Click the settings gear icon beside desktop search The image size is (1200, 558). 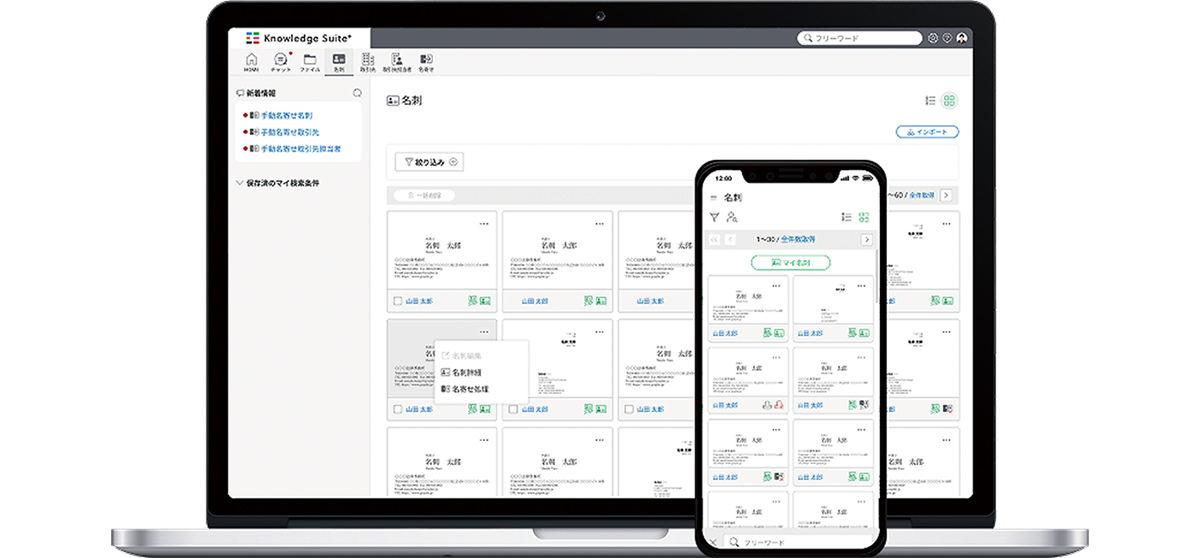click(x=933, y=38)
